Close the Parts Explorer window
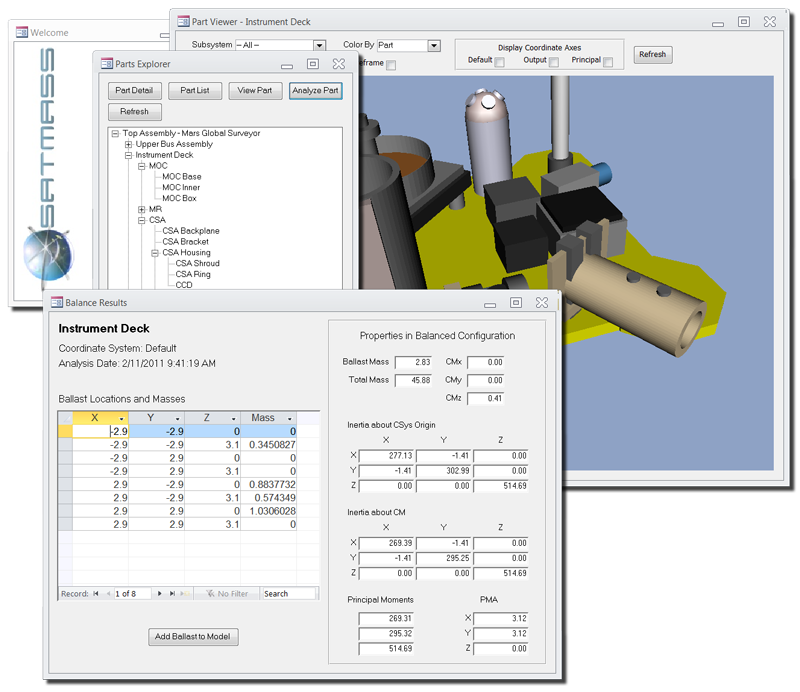 (339, 64)
